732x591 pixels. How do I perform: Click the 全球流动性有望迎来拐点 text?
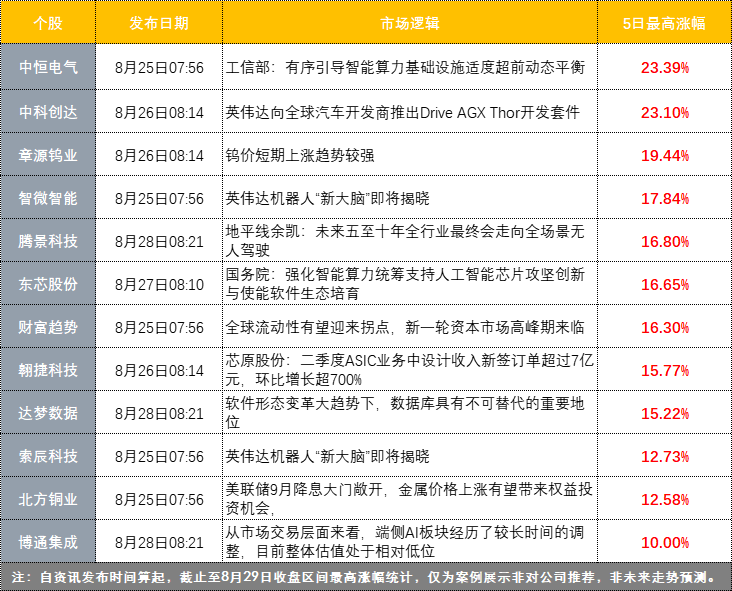coord(405,327)
